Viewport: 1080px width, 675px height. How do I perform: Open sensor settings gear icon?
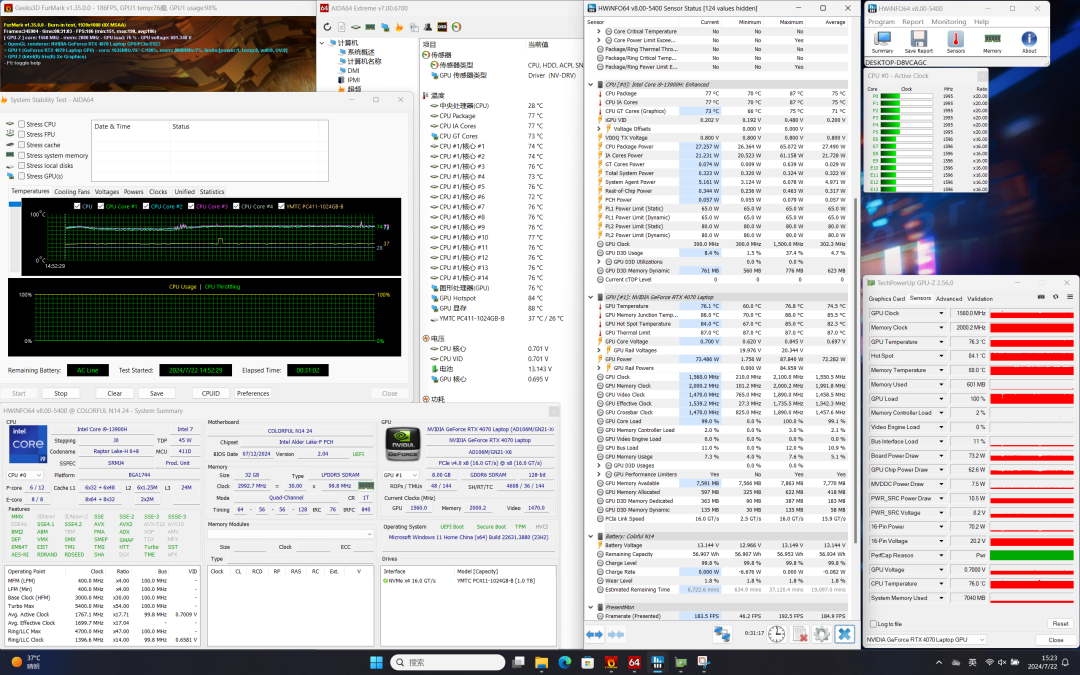pyautogui.click(x=822, y=634)
